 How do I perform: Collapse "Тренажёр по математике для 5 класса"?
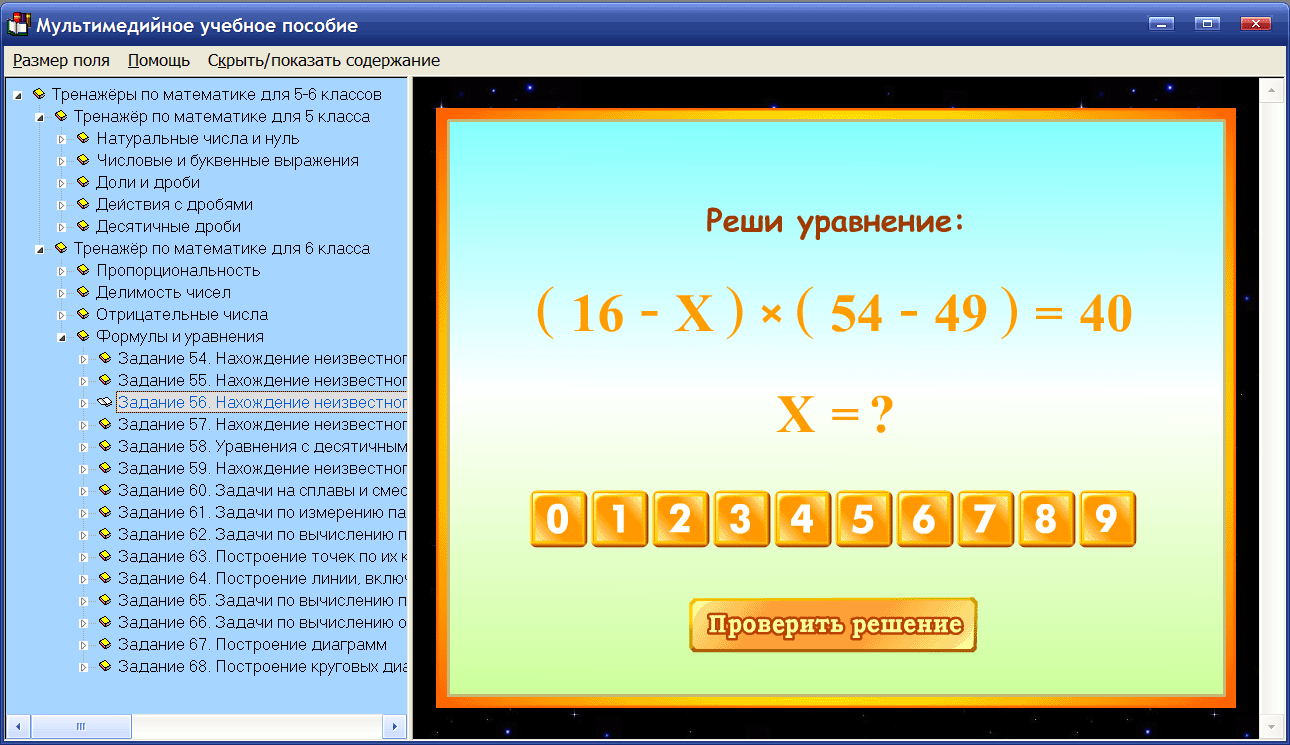pos(38,116)
